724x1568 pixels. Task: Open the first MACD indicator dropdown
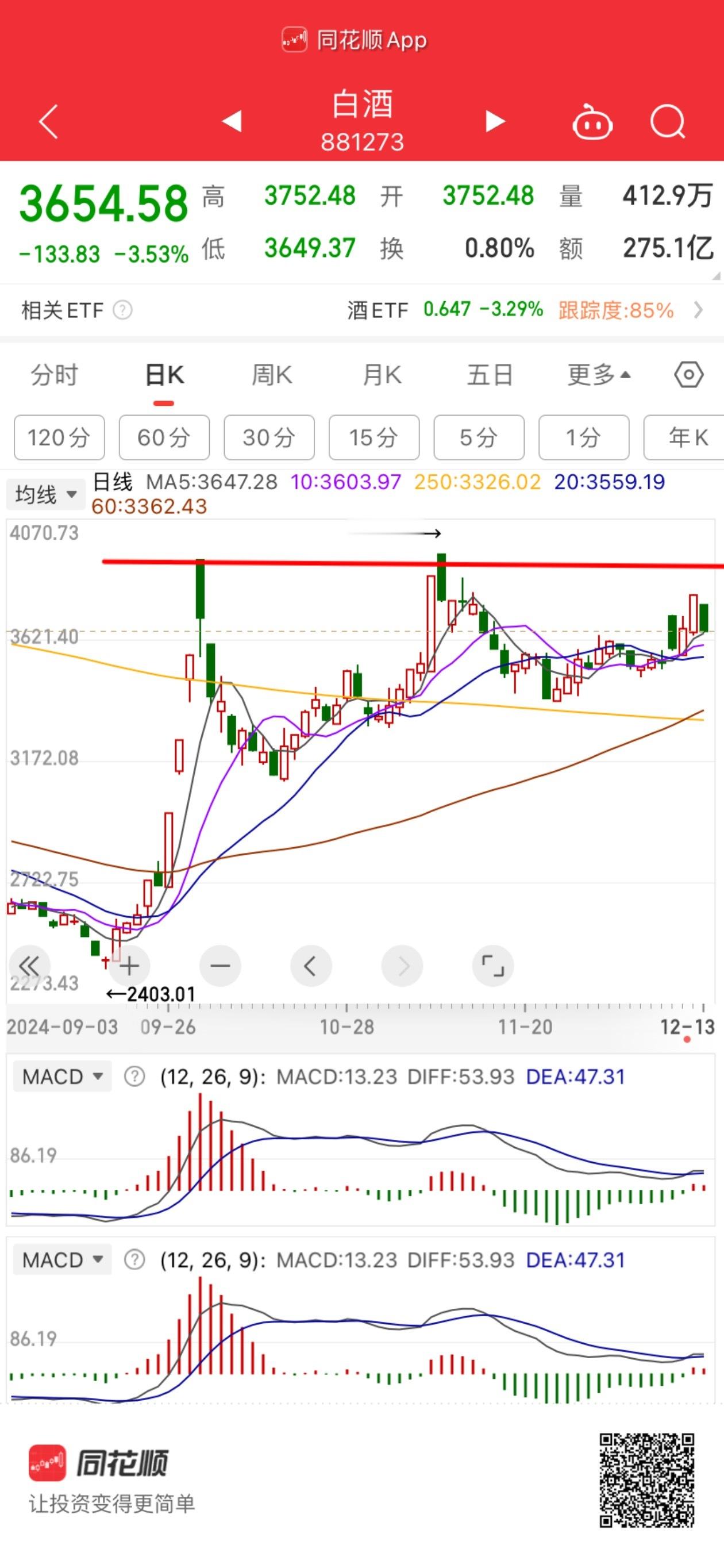62,1076
